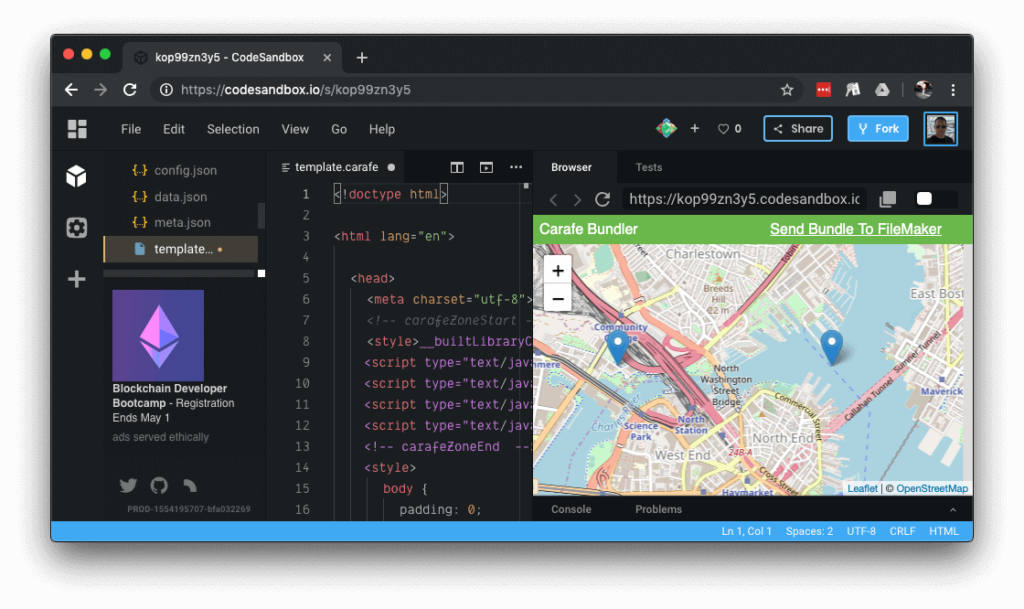Open the sandbox configuration gear icon

[x=76, y=228]
